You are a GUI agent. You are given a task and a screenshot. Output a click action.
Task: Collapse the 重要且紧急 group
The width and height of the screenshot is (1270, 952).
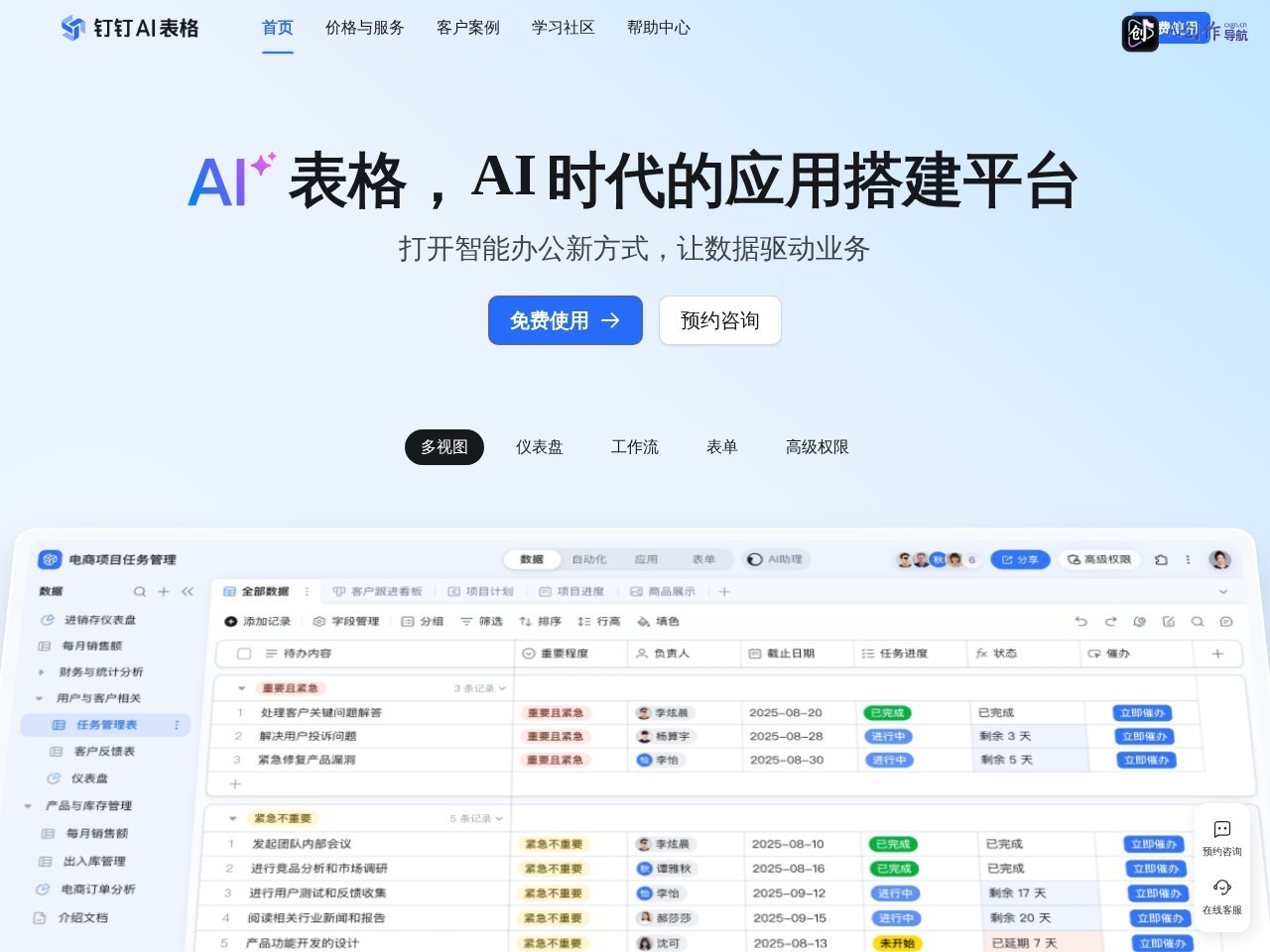(x=241, y=688)
